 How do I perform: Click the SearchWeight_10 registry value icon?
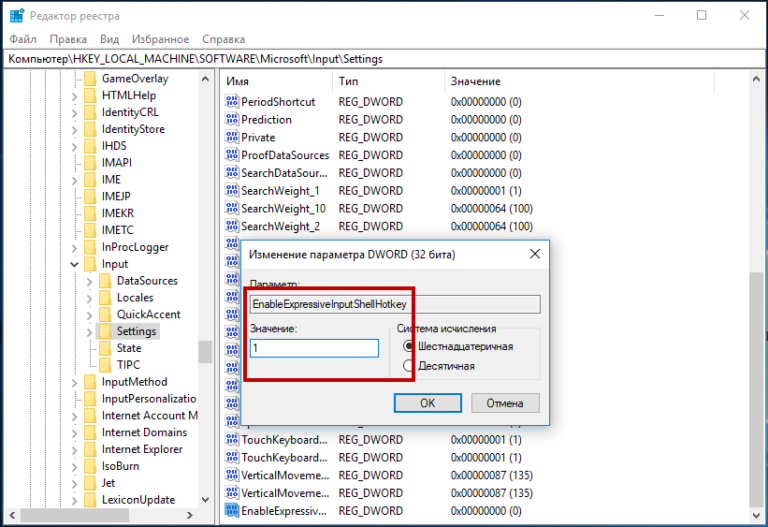(232, 209)
